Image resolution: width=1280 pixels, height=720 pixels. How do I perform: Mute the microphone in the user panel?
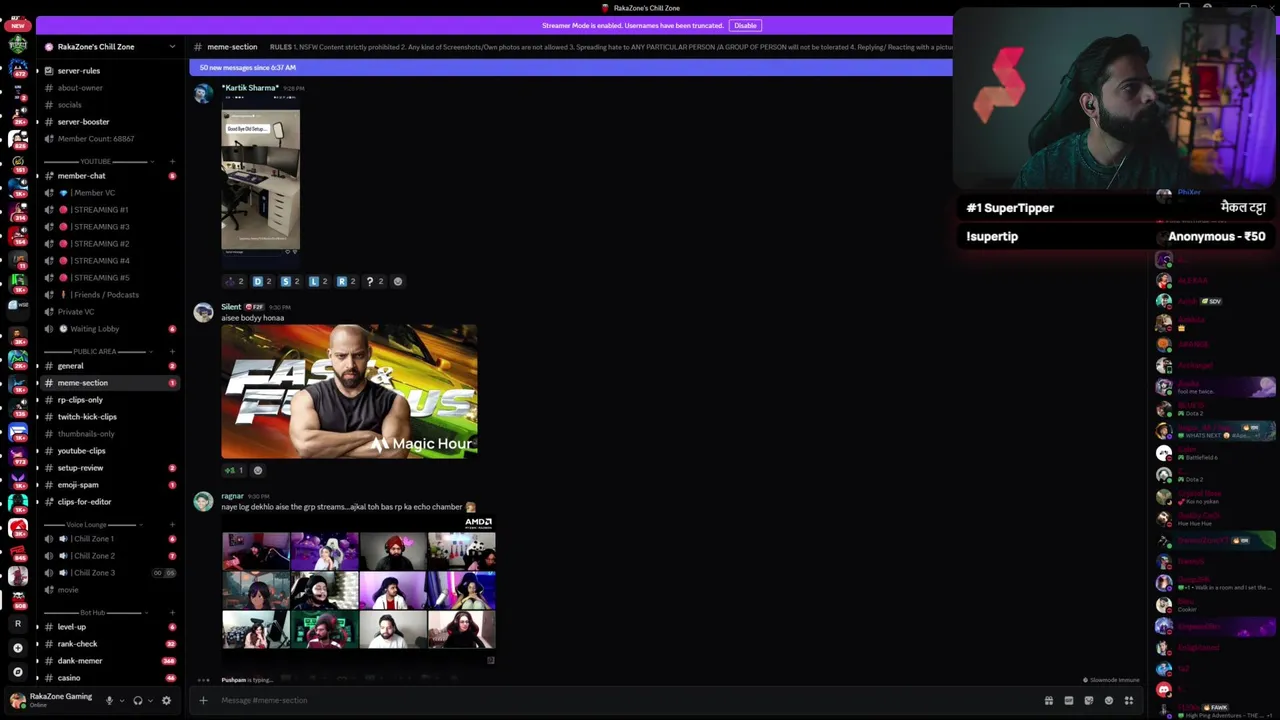109,701
